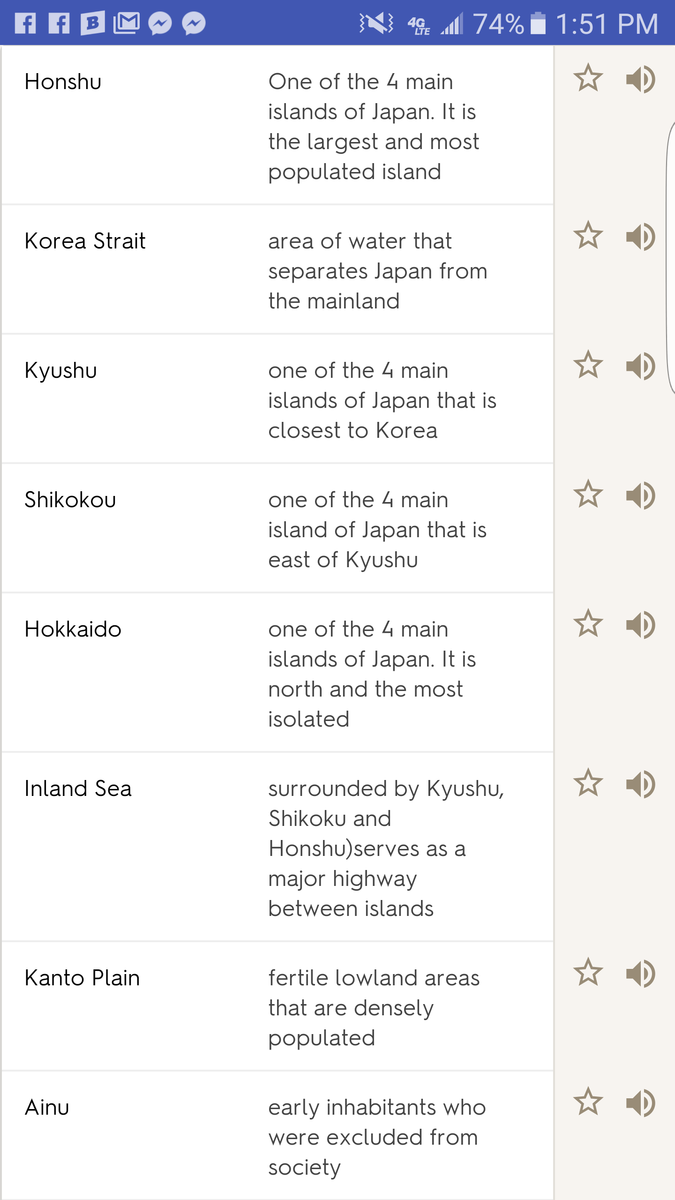
Task: Play audio for Inland Sea
Action: point(640,784)
